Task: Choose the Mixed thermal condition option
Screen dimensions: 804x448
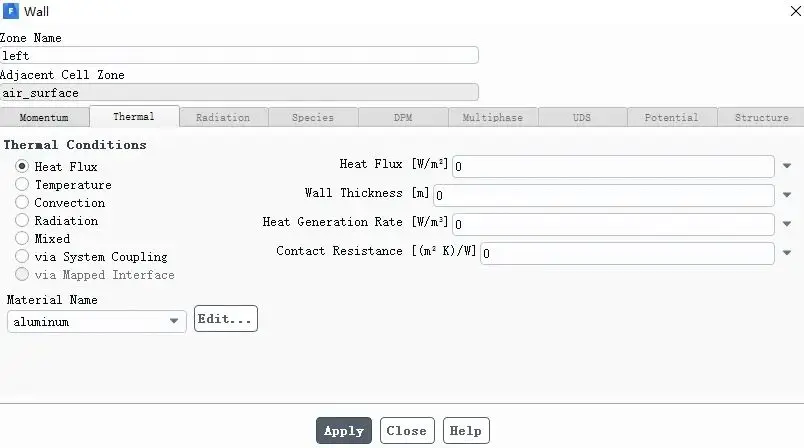Action: coord(22,238)
